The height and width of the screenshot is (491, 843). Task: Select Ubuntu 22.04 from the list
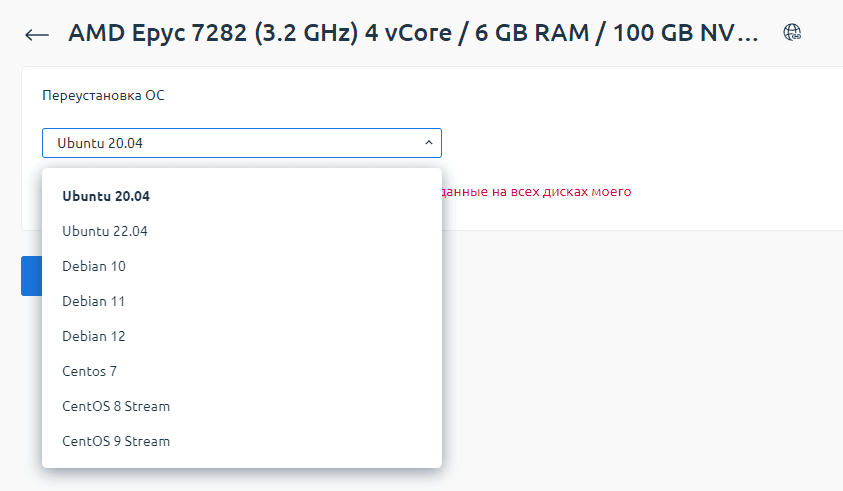coord(105,231)
